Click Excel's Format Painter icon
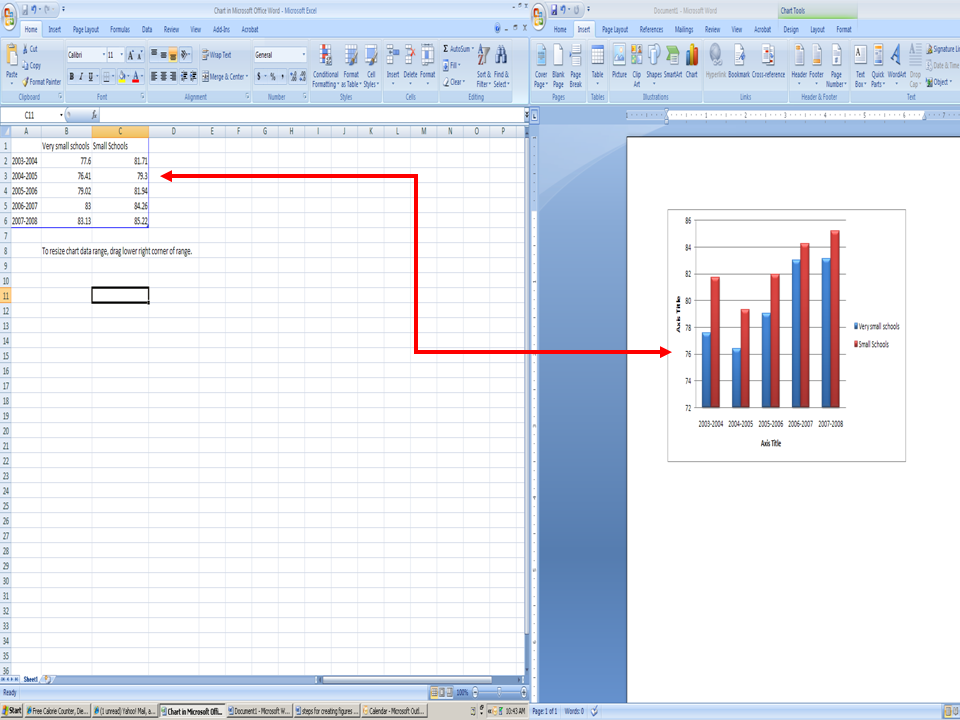Viewport: 960px width, 720px height. 40,82
